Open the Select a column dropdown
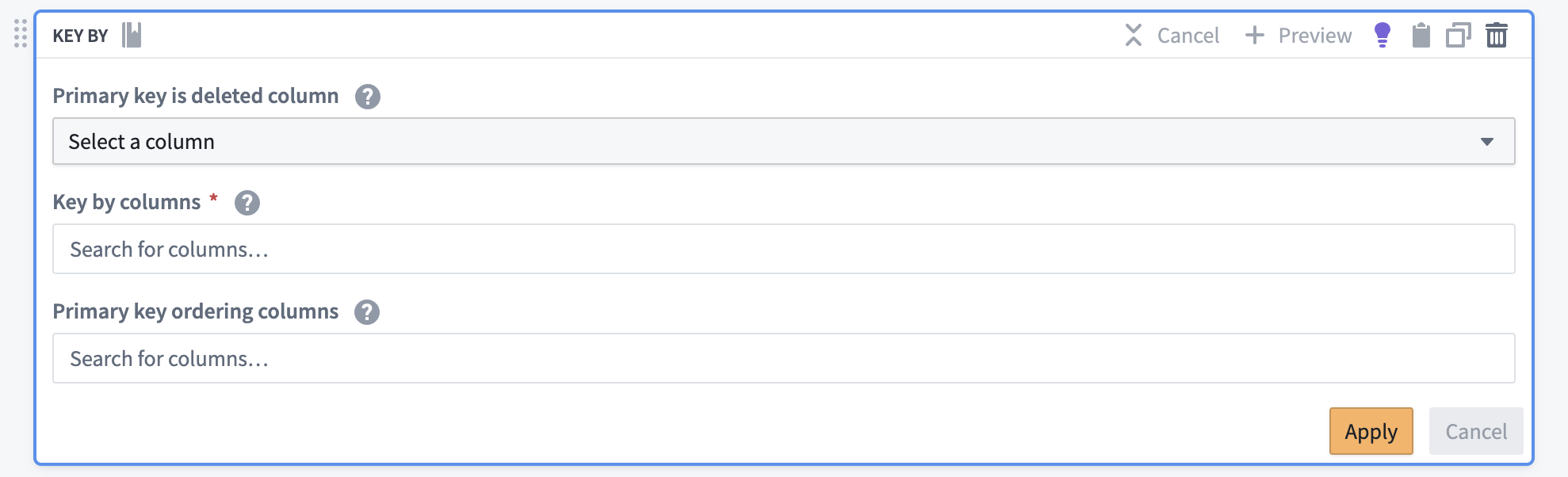 tap(783, 141)
